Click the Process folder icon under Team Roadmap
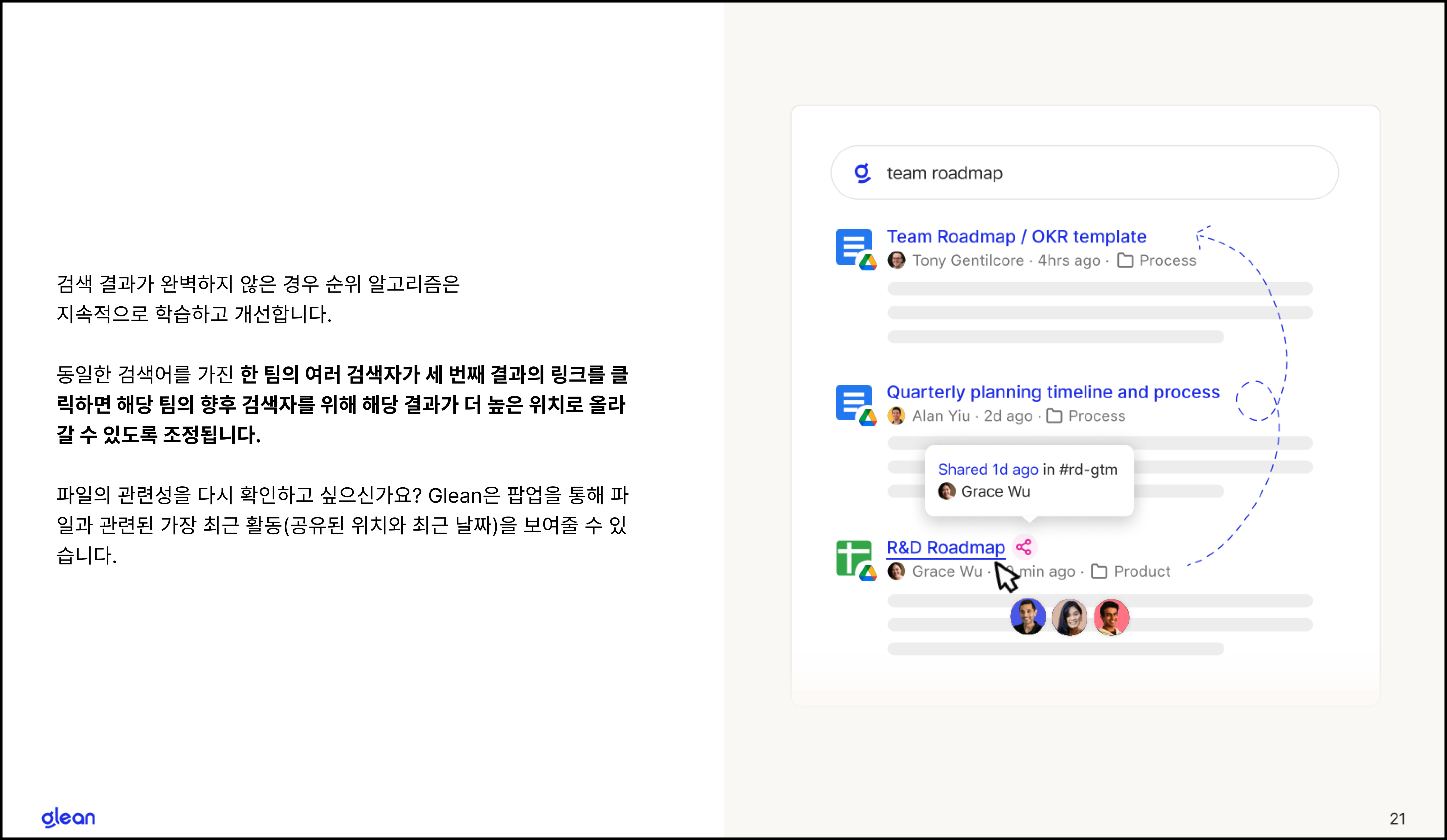Screen dimensions: 1447x840 pyautogui.click(x=1125, y=260)
